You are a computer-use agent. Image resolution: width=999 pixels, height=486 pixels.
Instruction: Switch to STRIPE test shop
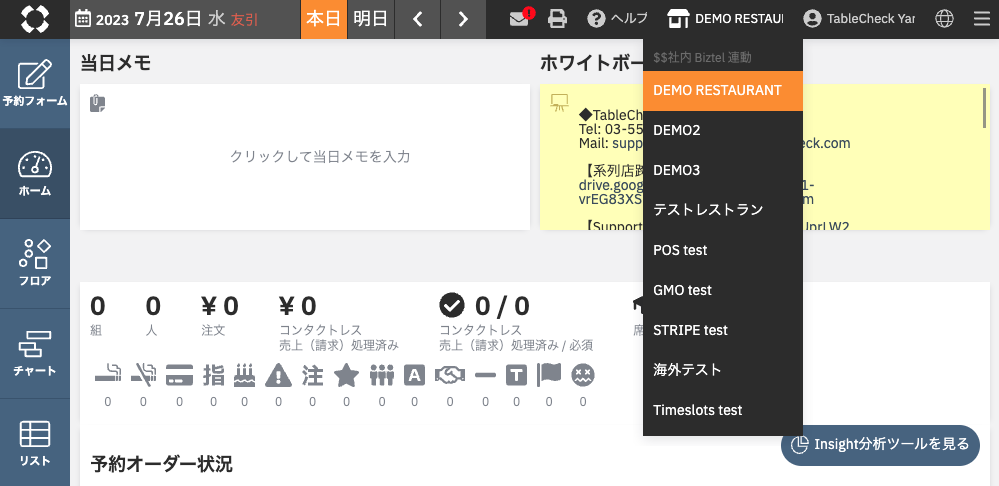(722, 331)
